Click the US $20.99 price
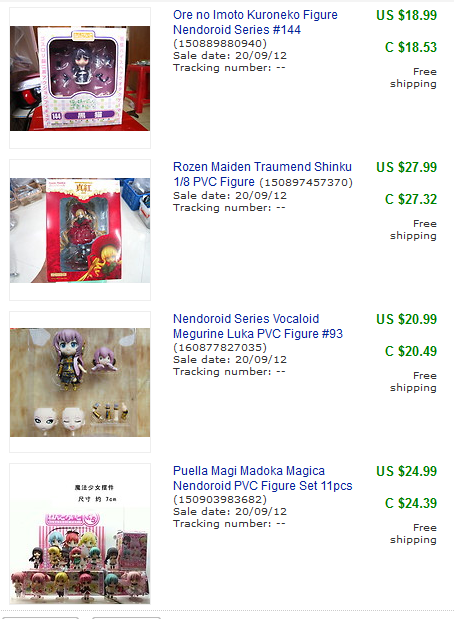Image resolution: width=454 pixels, height=619 pixels. tap(406, 319)
